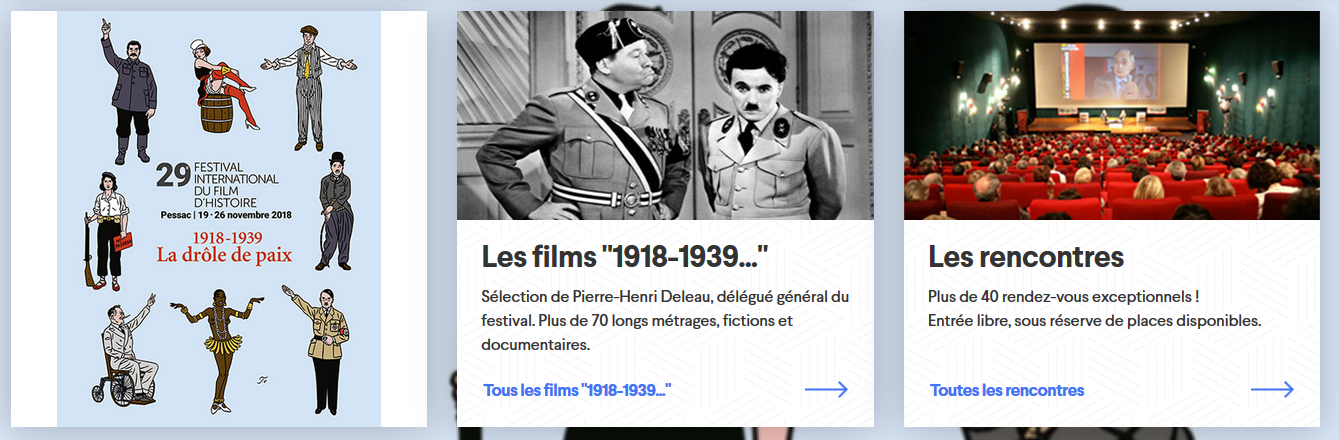Viewport: 1339px width, 440px height.
Task: Click the red-seat auditorium photo
Action: coord(1112,115)
